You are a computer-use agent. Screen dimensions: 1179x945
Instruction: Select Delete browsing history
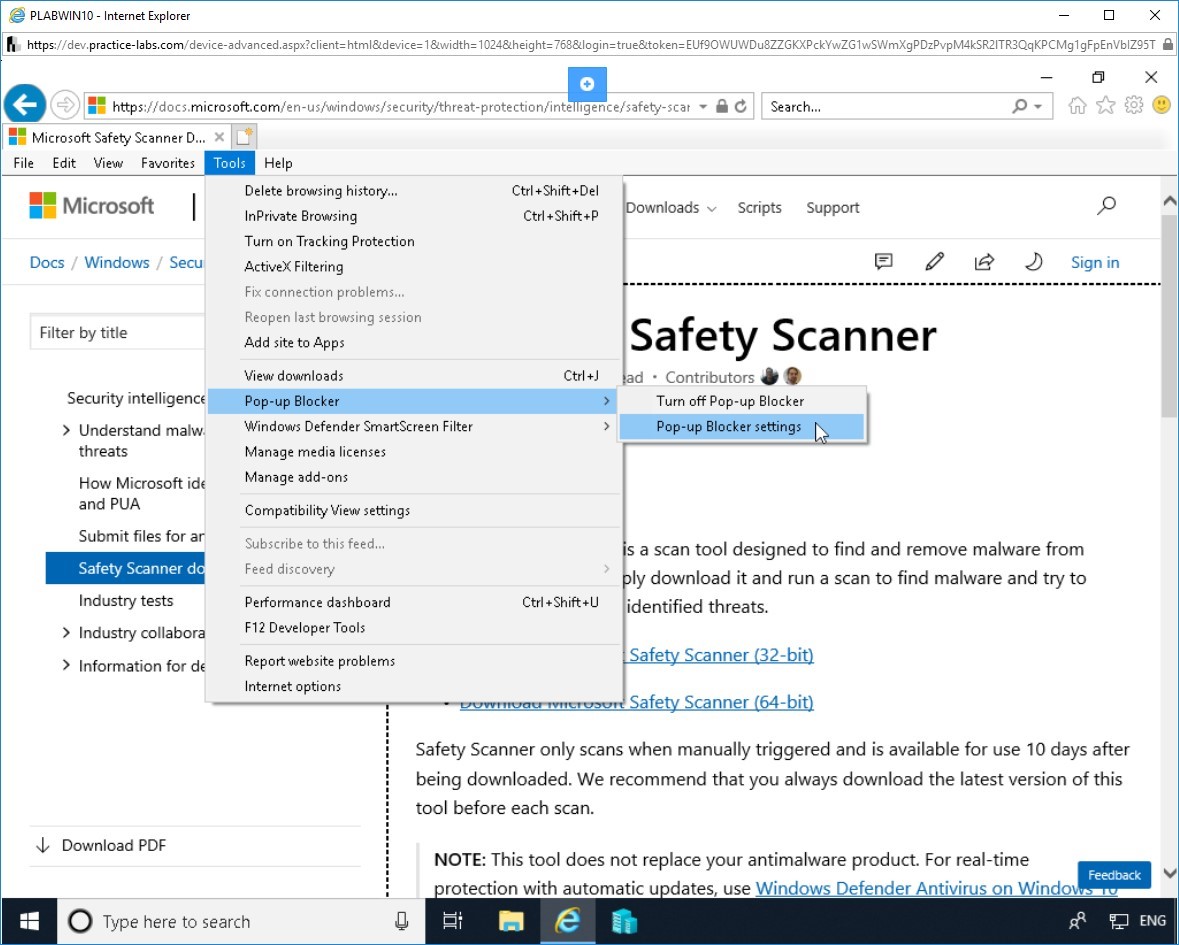(414, 191)
